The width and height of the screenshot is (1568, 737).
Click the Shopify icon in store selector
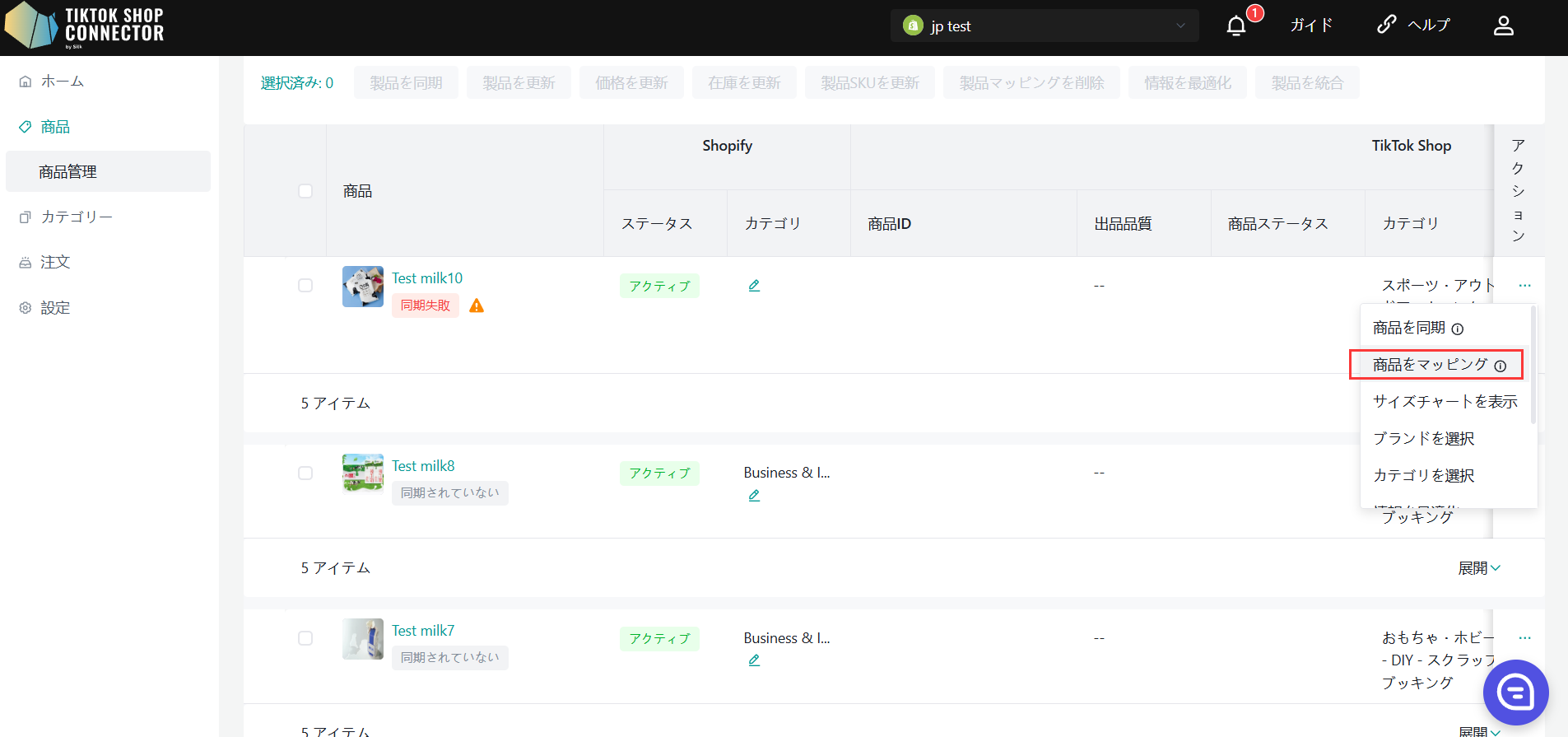tap(913, 26)
